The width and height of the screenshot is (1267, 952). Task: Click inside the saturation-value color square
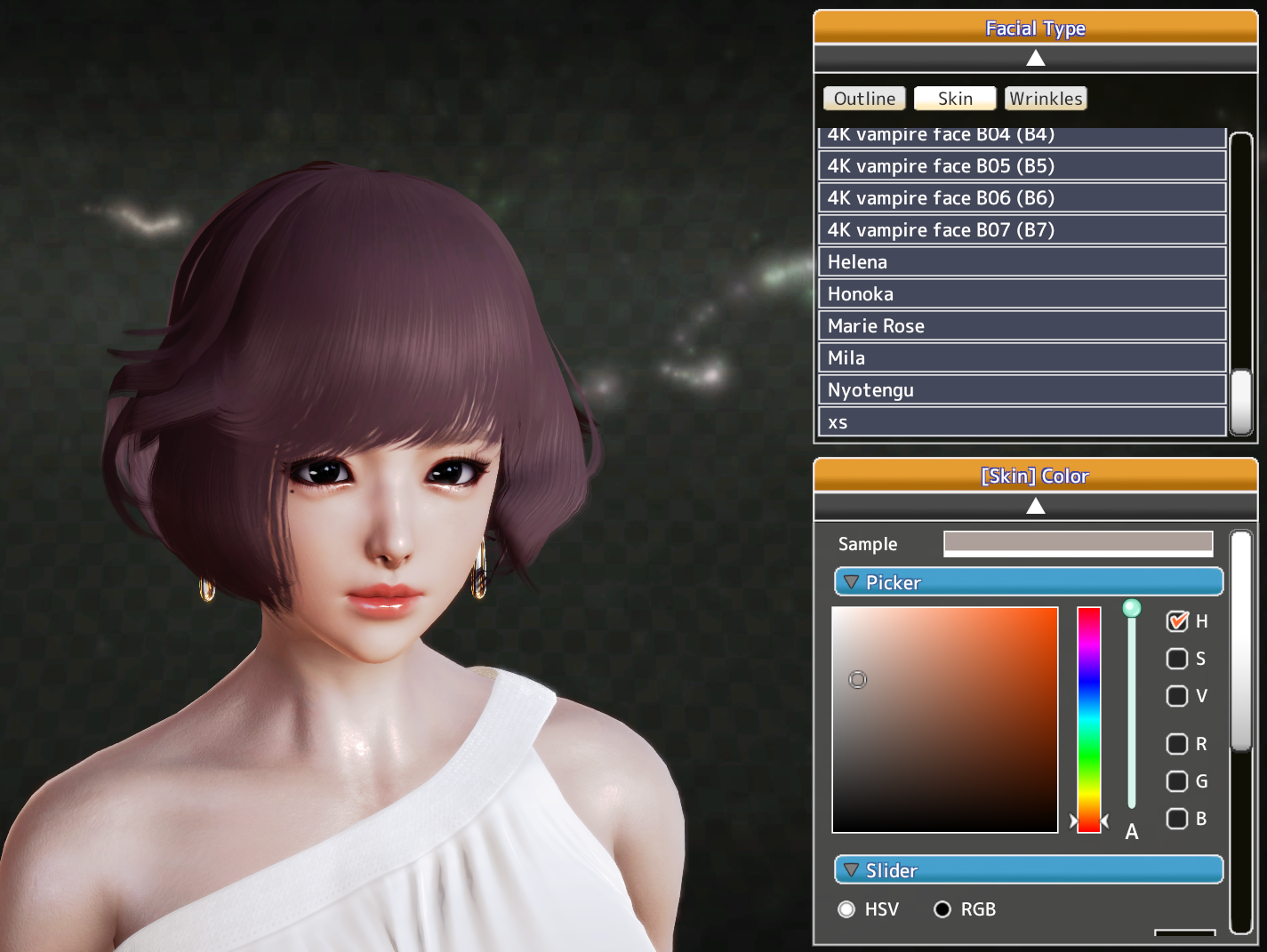pyautogui.click(x=945, y=720)
